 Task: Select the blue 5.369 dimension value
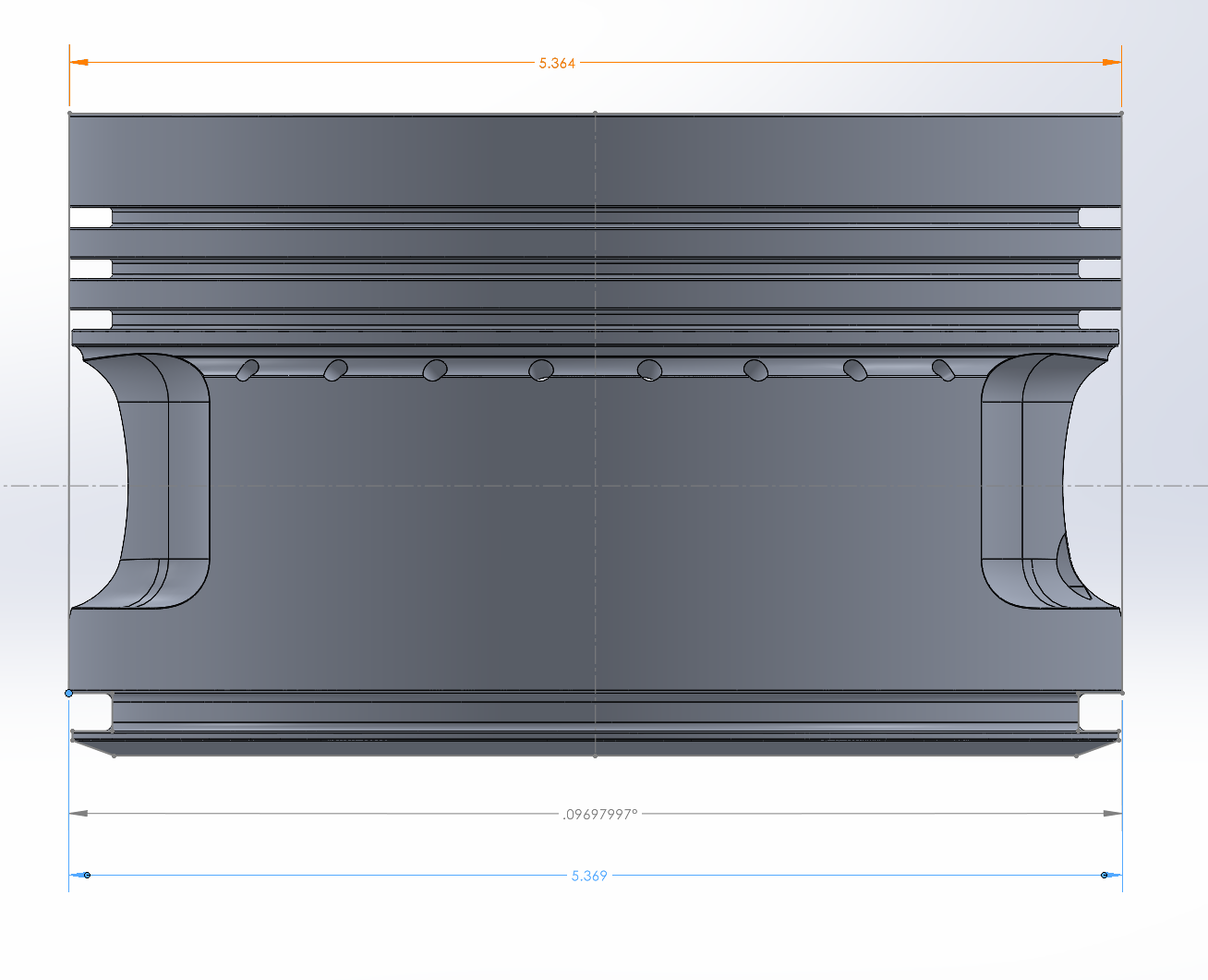(x=589, y=876)
